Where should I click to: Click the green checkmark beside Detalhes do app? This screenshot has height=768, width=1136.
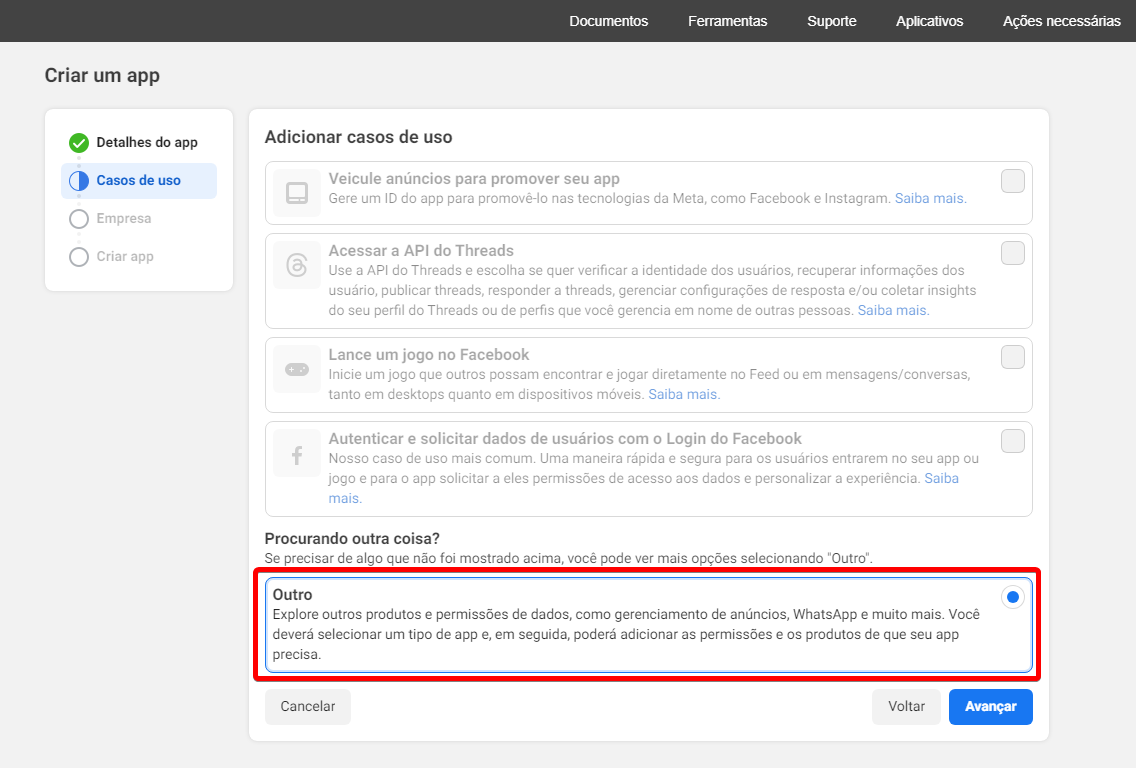click(79, 143)
